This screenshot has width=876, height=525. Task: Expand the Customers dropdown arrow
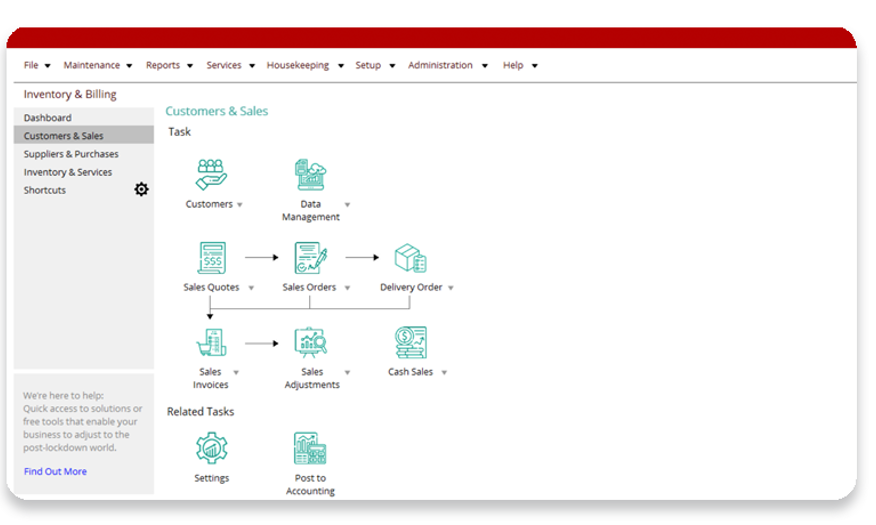click(x=240, y=205)
